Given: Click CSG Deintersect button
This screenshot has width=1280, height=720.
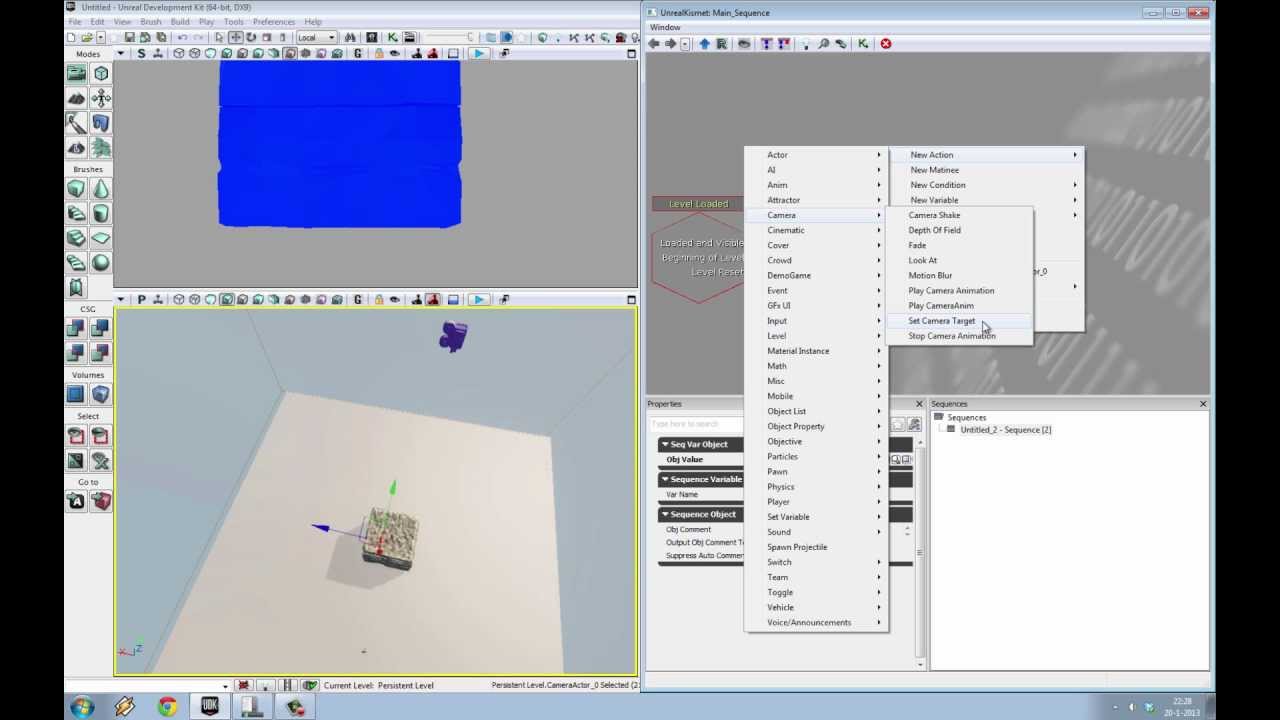Looking at the screenshot, I should click(101, 353).
